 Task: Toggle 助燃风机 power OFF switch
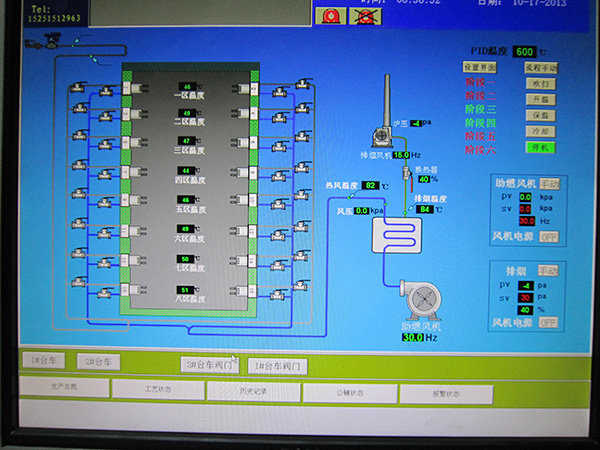(x=549, y=237)
